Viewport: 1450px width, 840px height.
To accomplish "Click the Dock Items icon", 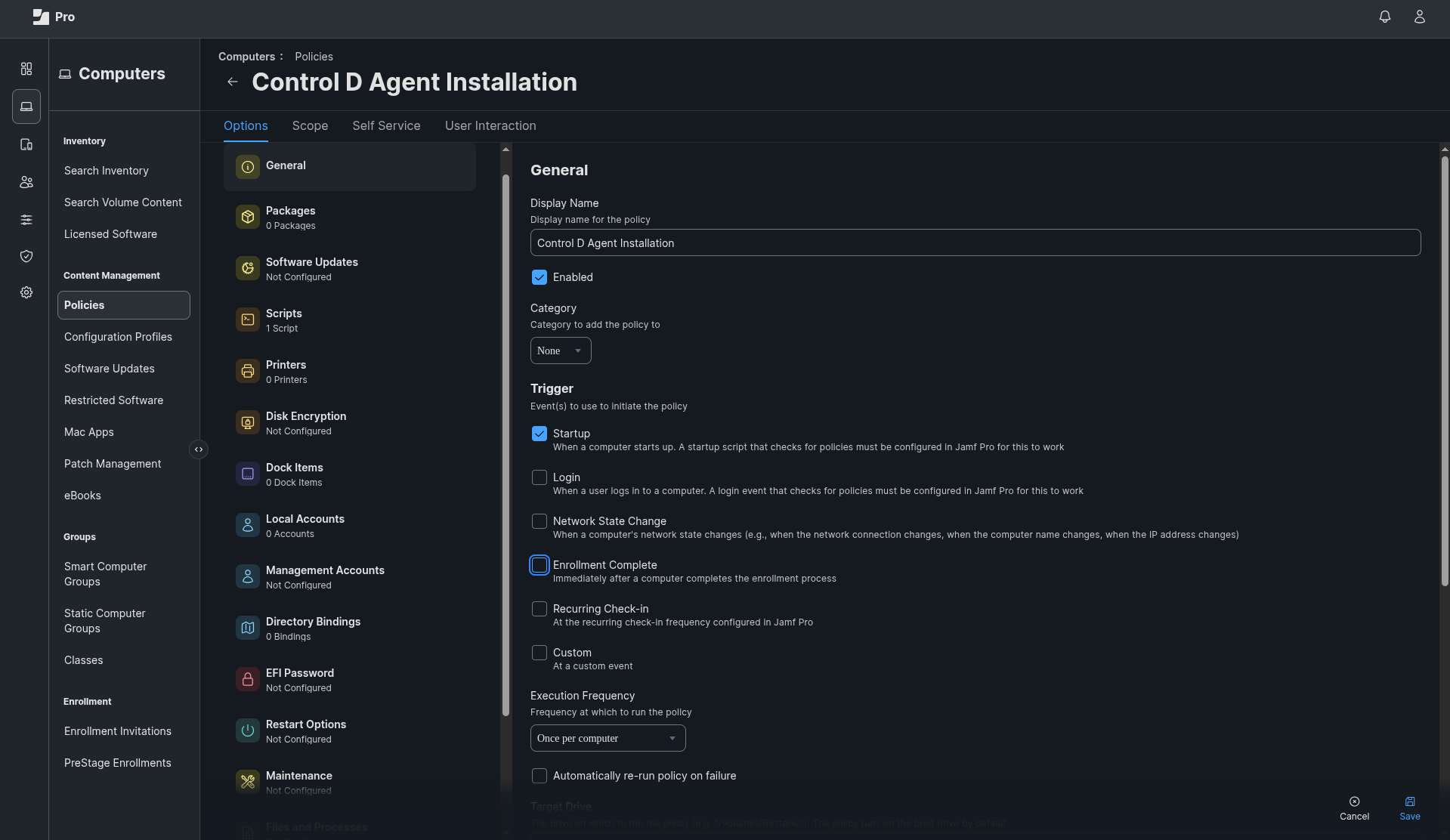I will pyautogui.click(x=248, y=474).
